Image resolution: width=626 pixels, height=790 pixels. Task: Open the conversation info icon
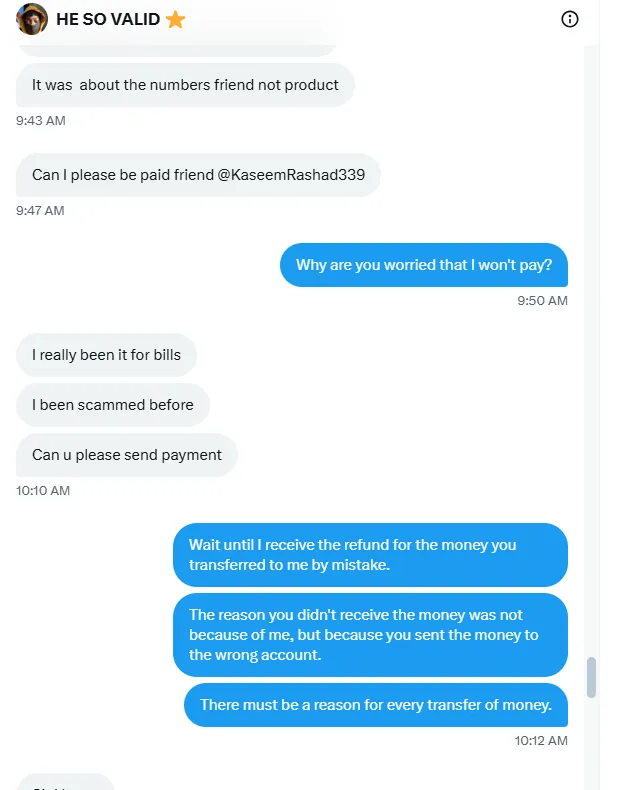[x=570, y=19]
